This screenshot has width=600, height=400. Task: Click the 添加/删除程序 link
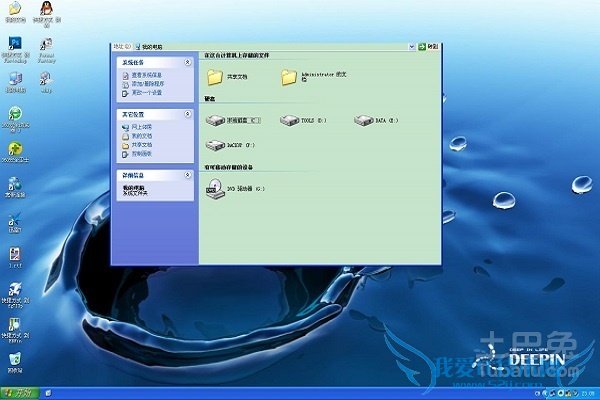143,84
